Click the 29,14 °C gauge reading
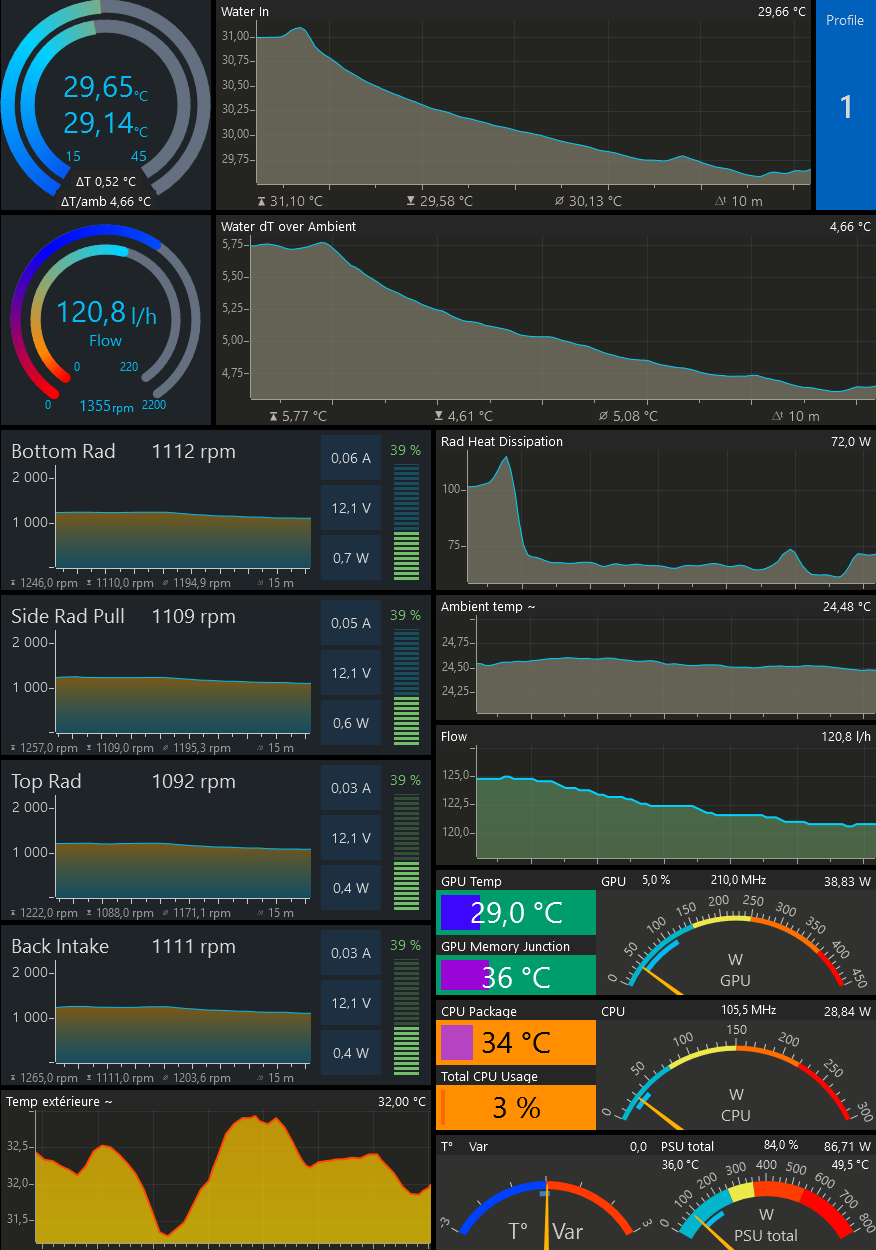Viewport: 876px width, 1250px height. pyautogui.click(x=105, y=124)
